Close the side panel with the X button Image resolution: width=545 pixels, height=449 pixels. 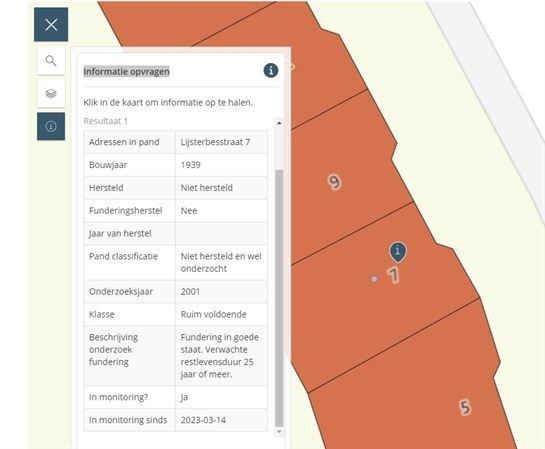(51, 25)
